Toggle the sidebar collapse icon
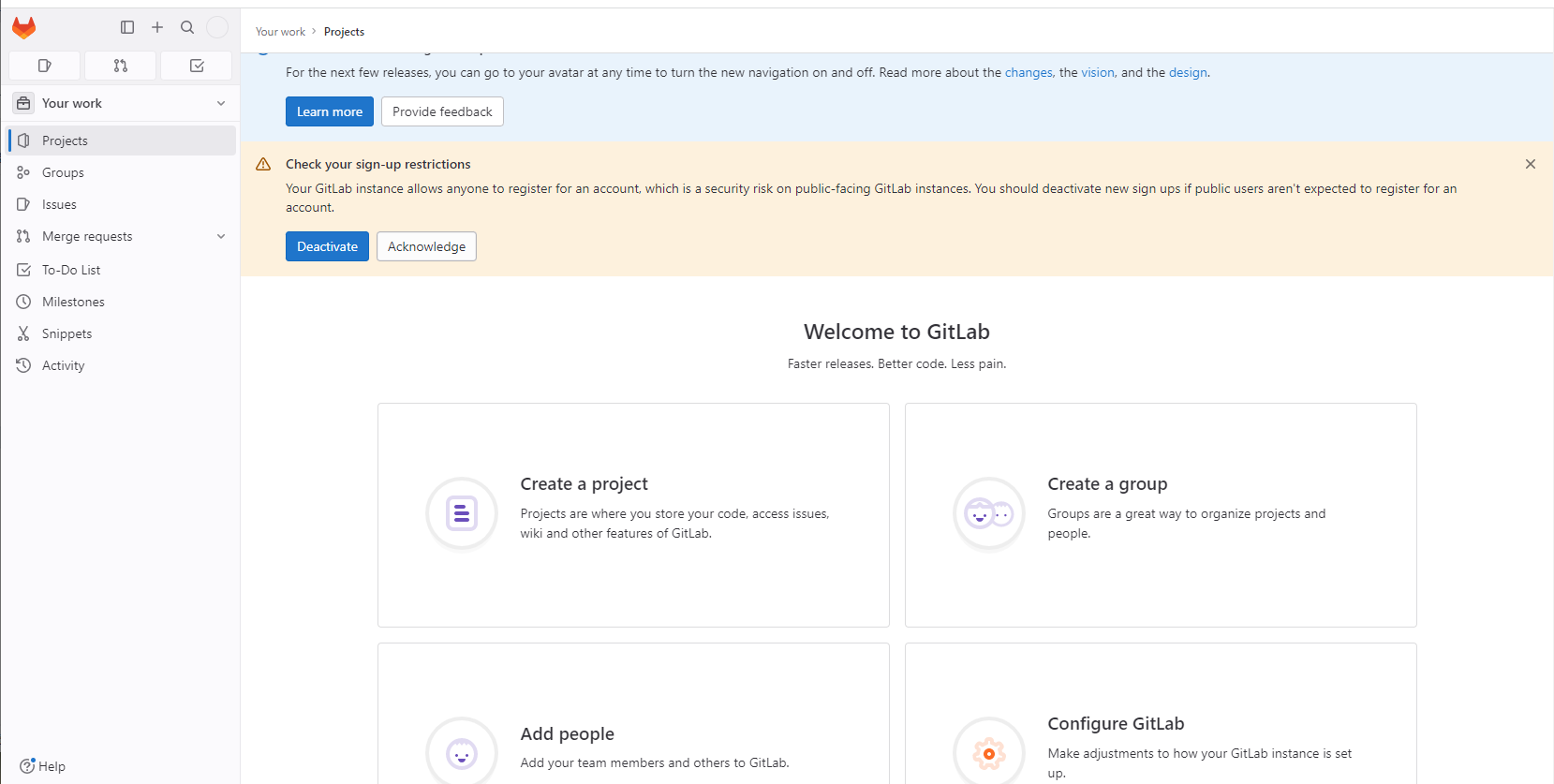The image size is (1554, 784). 127,27
